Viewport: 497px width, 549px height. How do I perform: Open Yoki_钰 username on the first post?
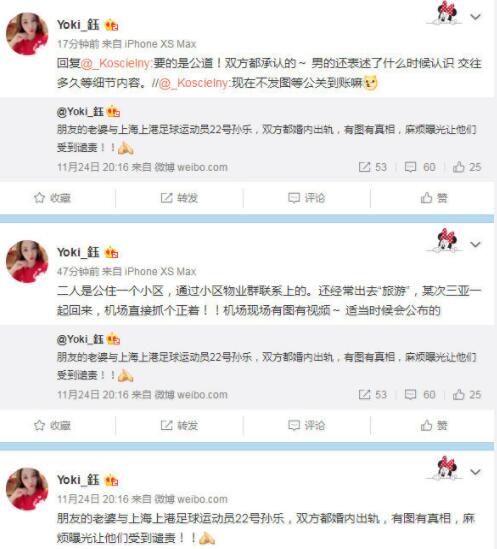pos(78,25)
